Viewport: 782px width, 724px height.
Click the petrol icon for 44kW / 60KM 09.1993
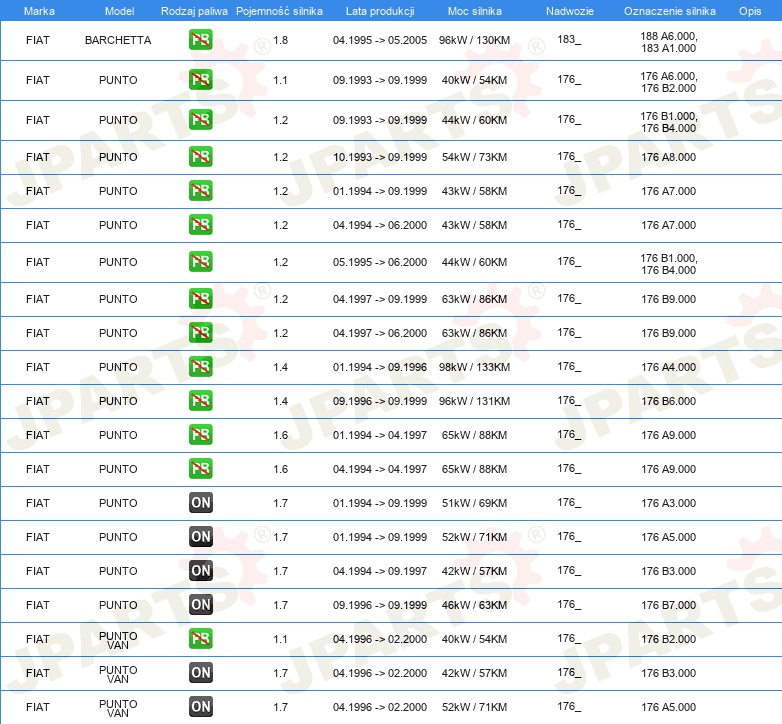coord(201,120)
